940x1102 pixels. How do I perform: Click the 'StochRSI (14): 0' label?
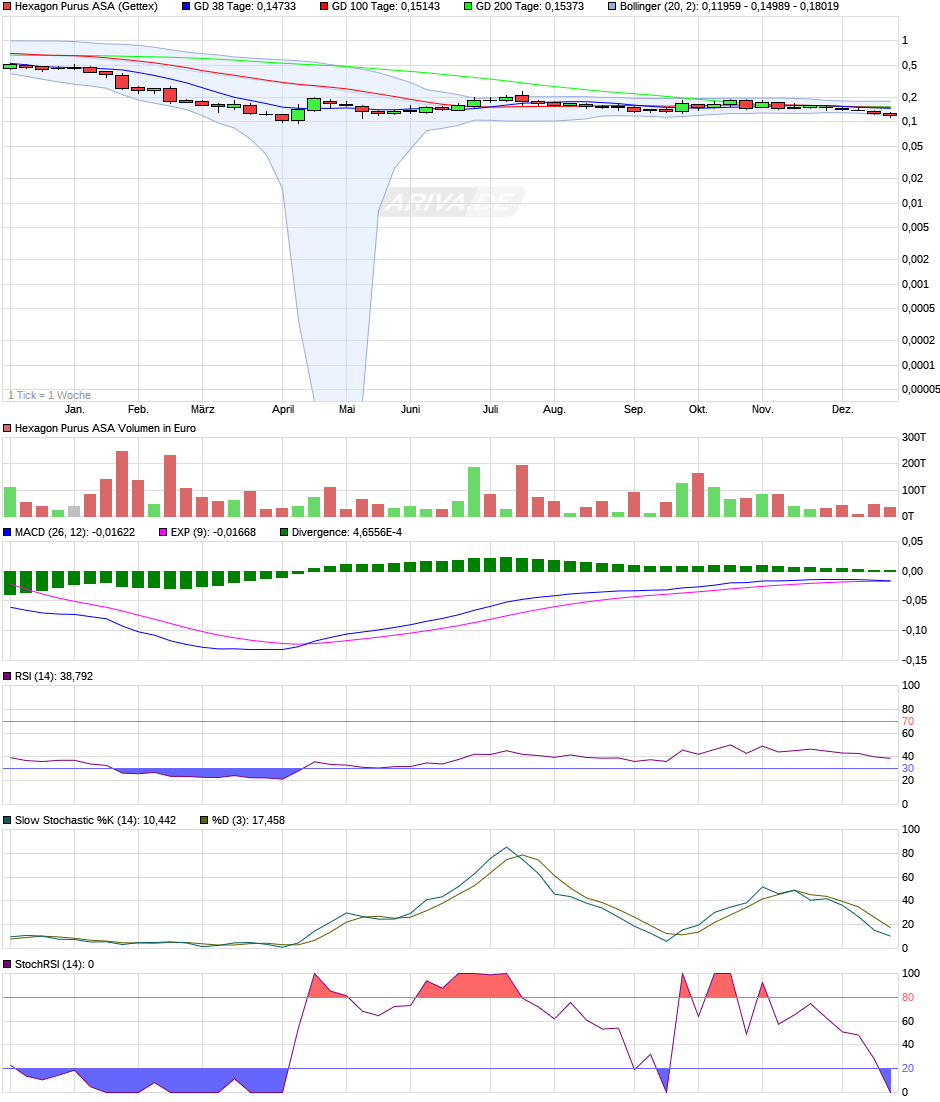54,964
